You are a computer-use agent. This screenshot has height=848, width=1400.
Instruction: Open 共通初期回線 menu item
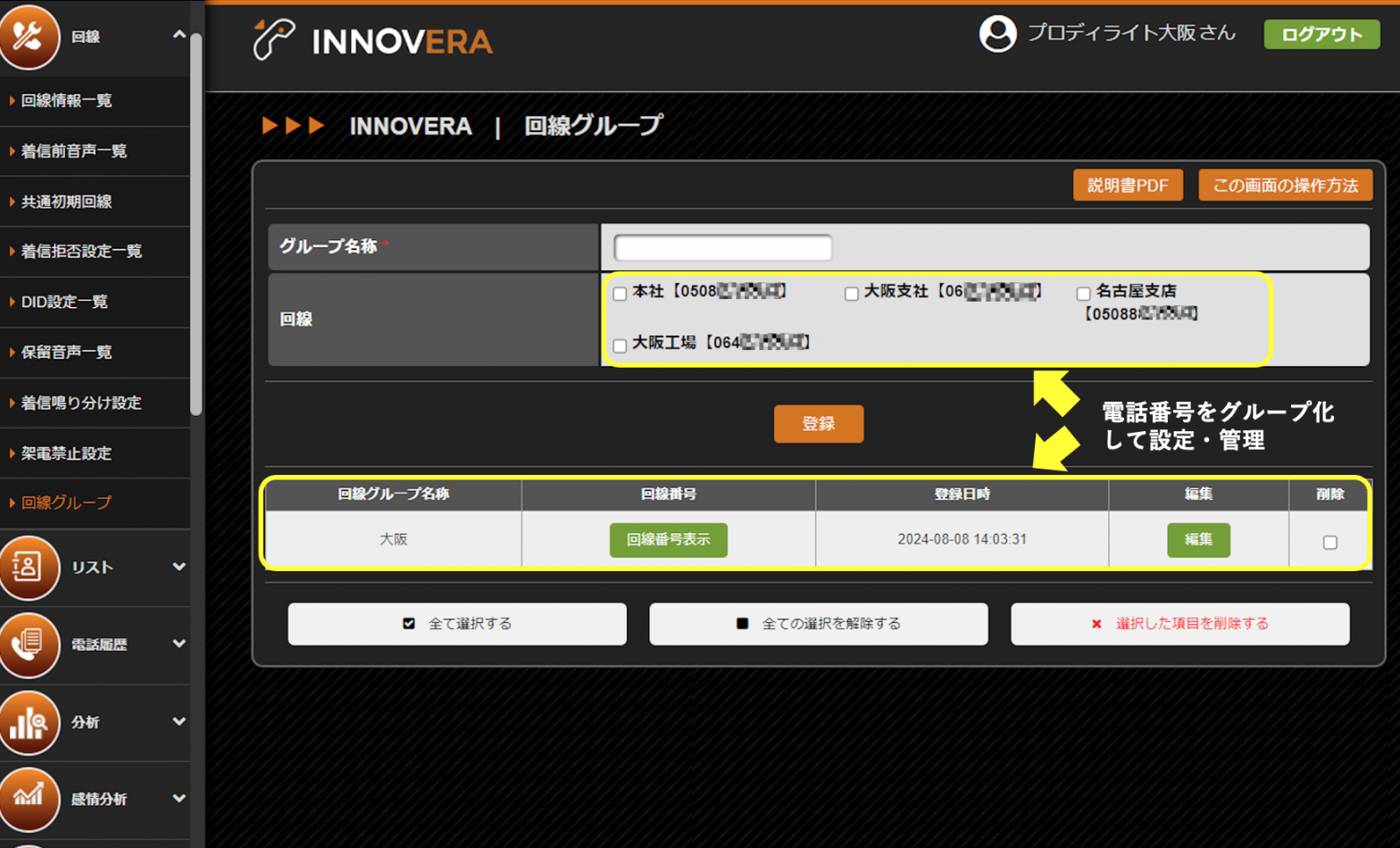(95, 202)
